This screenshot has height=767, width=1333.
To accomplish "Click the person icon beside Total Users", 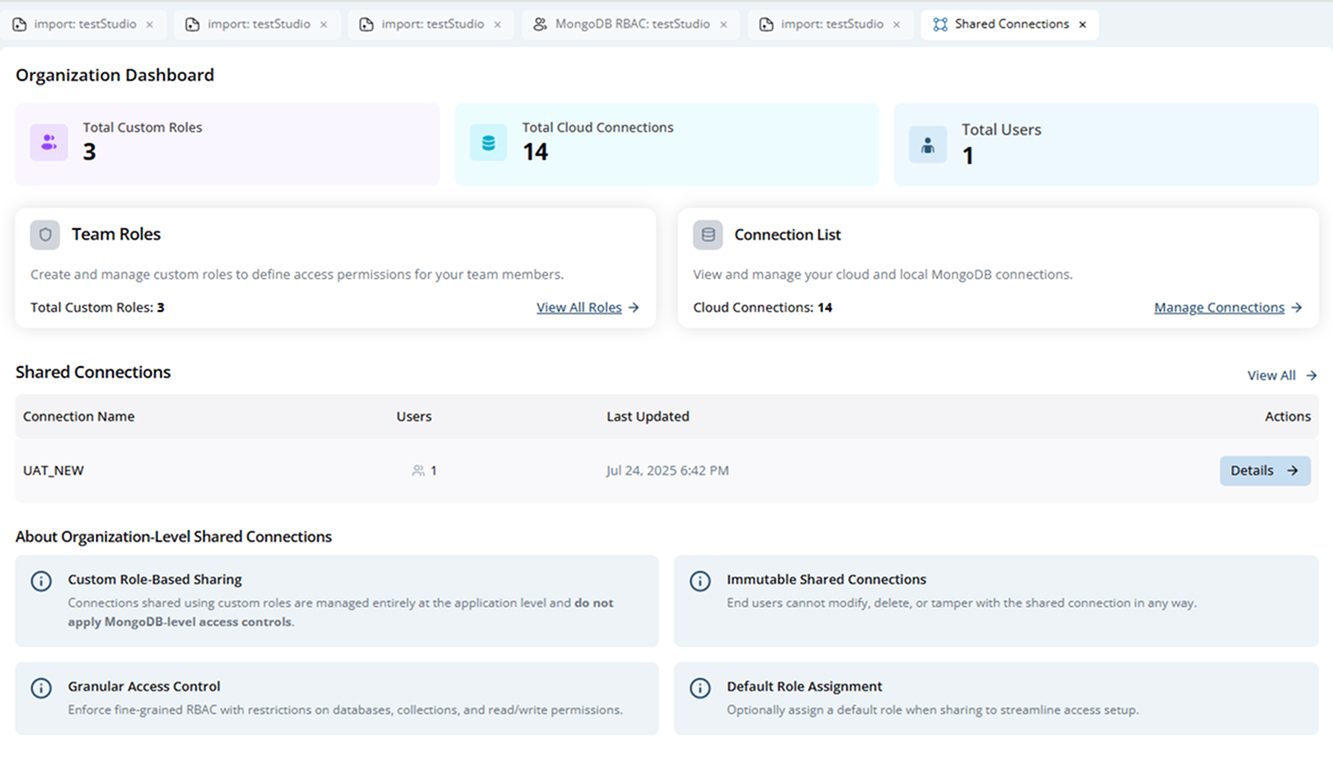I will coord(927,144).
